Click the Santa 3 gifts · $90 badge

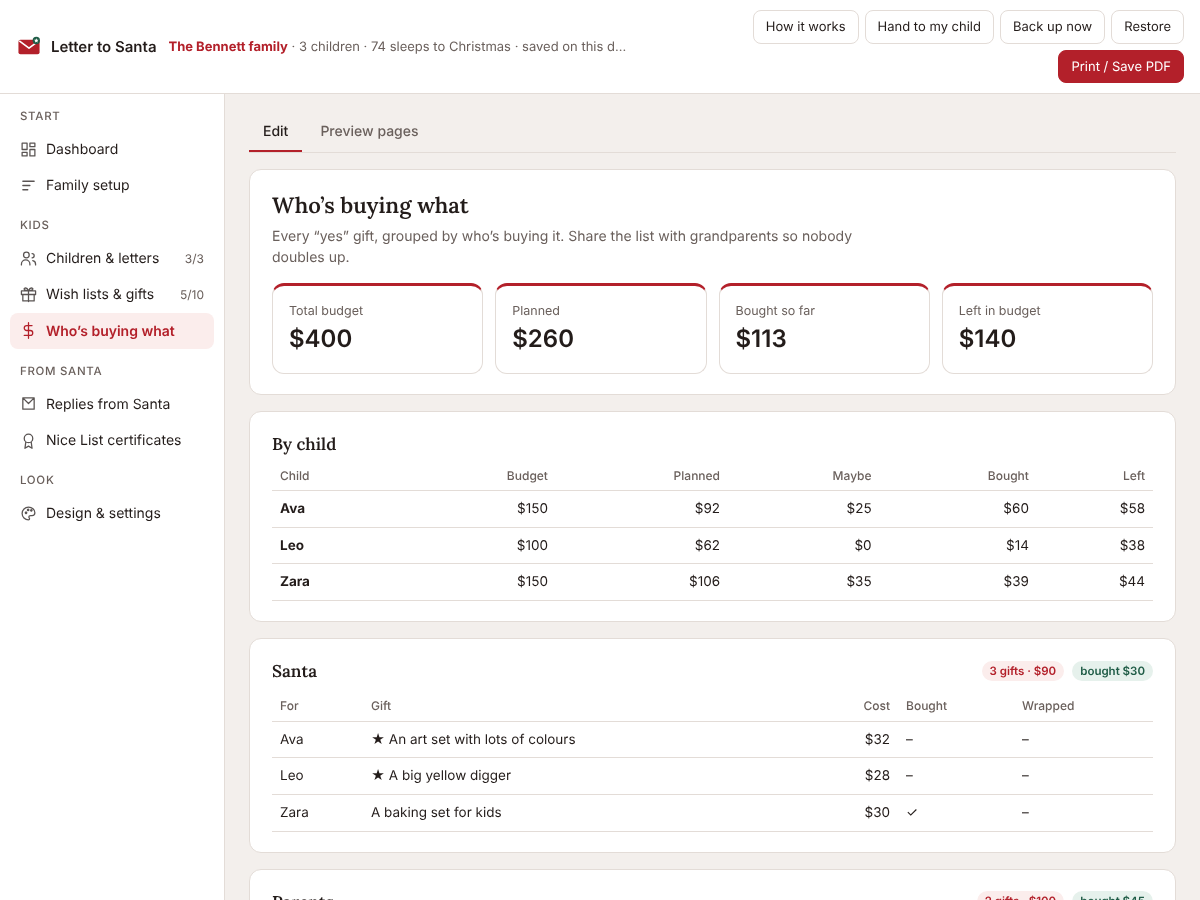coord(1023,671)
